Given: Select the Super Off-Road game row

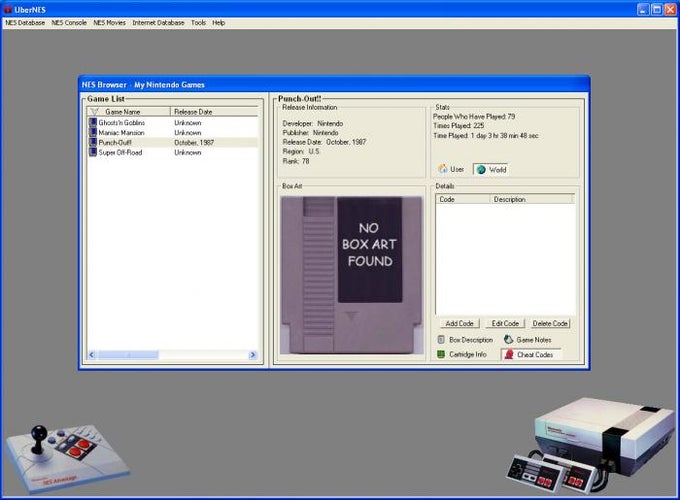Looking at the screenshot, I should 173,153.
